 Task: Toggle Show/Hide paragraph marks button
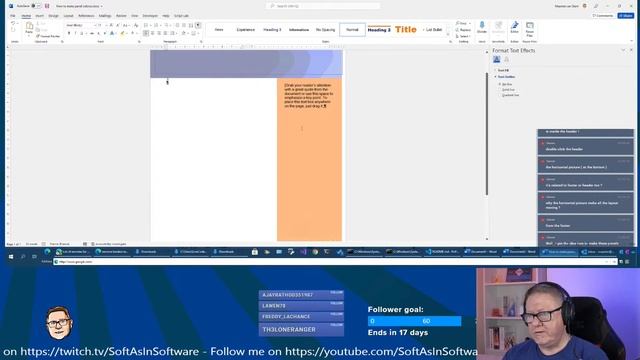[x=198, y=25]
